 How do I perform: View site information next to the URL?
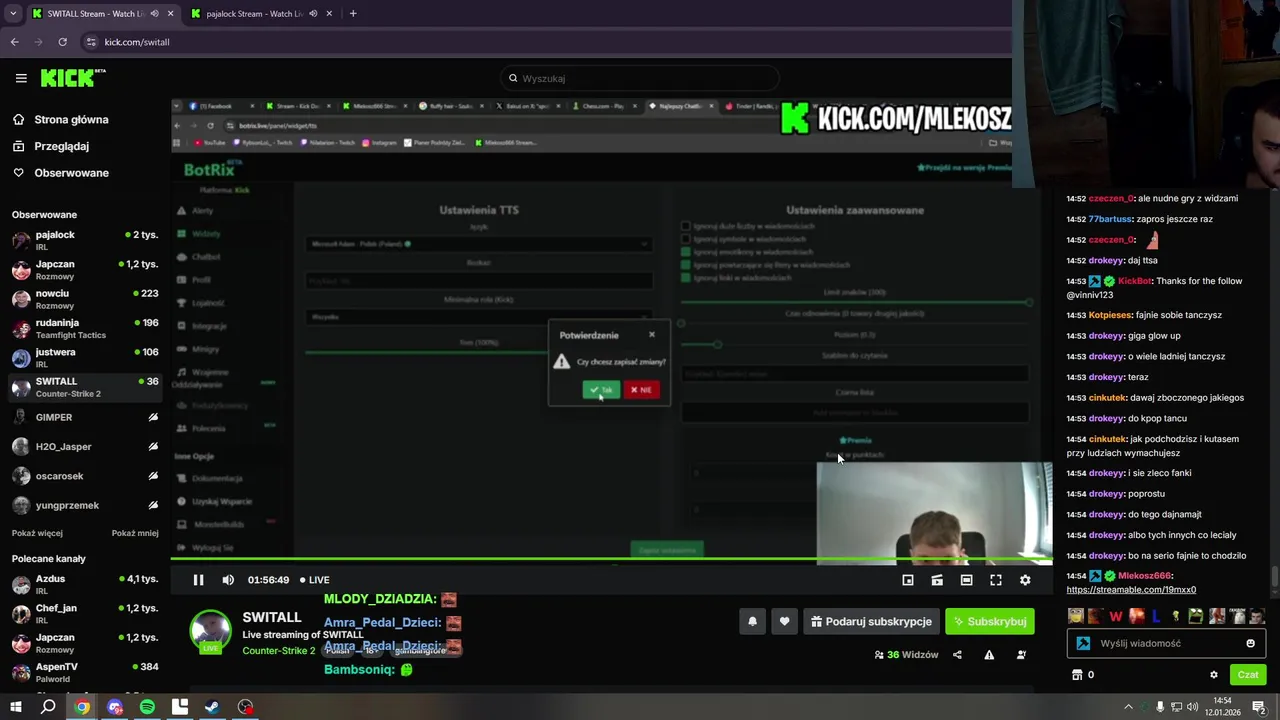pyautogui.click(x=91, y=42)
